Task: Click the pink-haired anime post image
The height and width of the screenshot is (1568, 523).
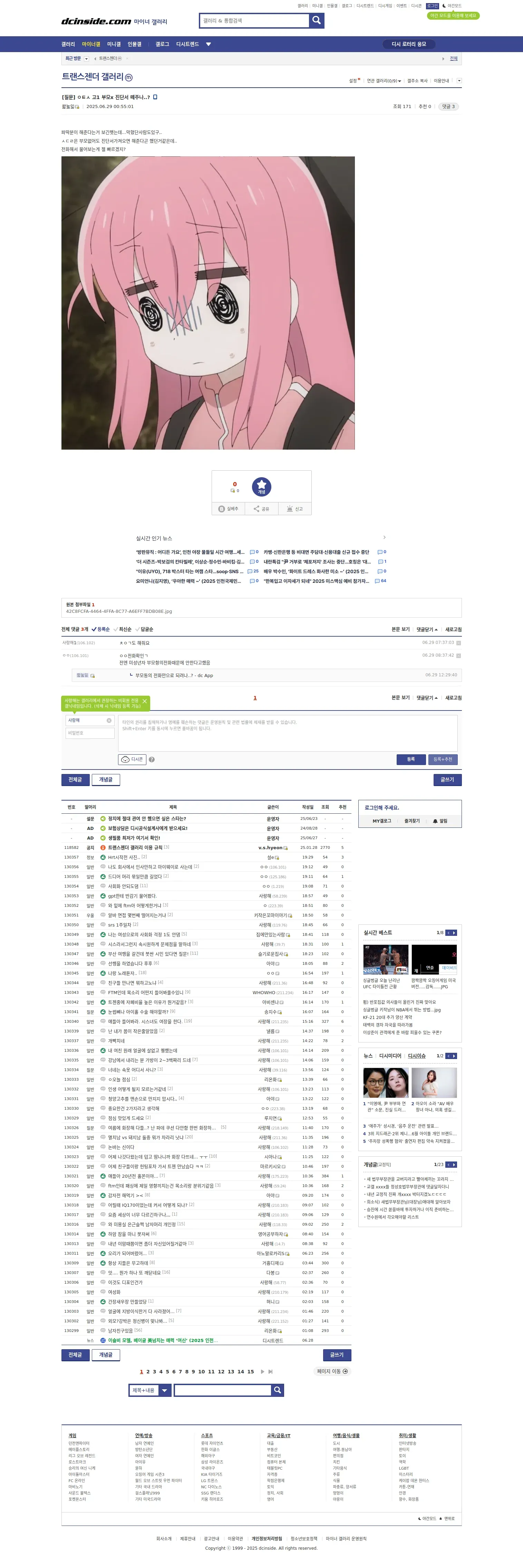Action: pos(208,303)
